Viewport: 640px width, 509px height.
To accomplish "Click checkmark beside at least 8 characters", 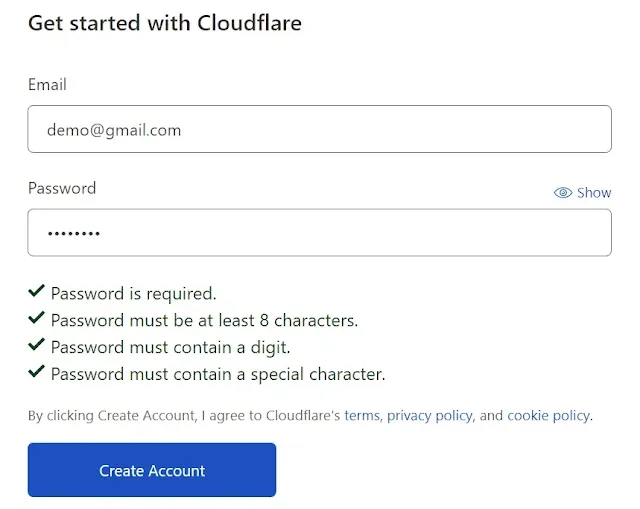I will pos(36,318).
